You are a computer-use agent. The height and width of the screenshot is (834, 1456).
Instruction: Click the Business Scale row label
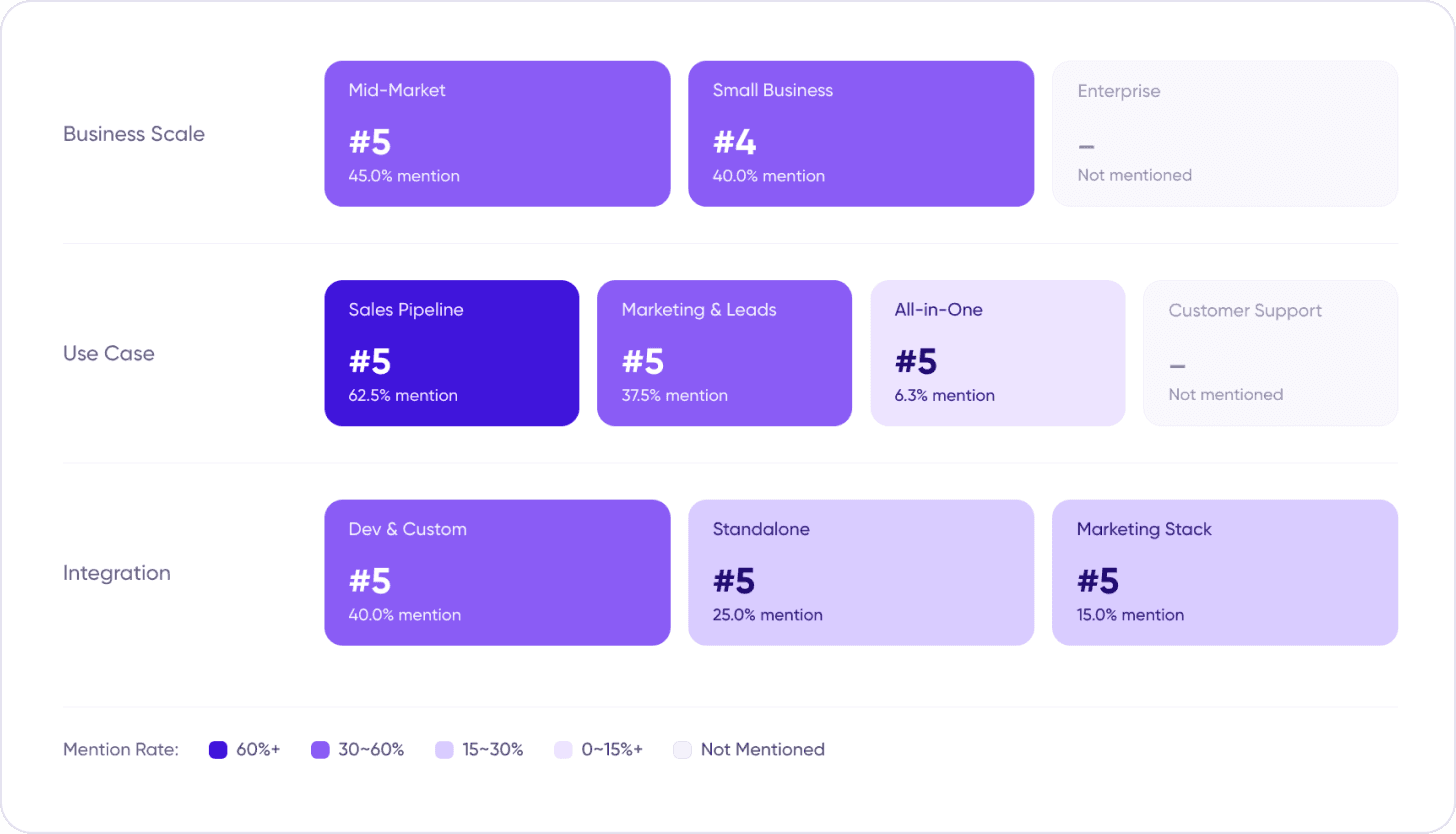coord(134,134)
